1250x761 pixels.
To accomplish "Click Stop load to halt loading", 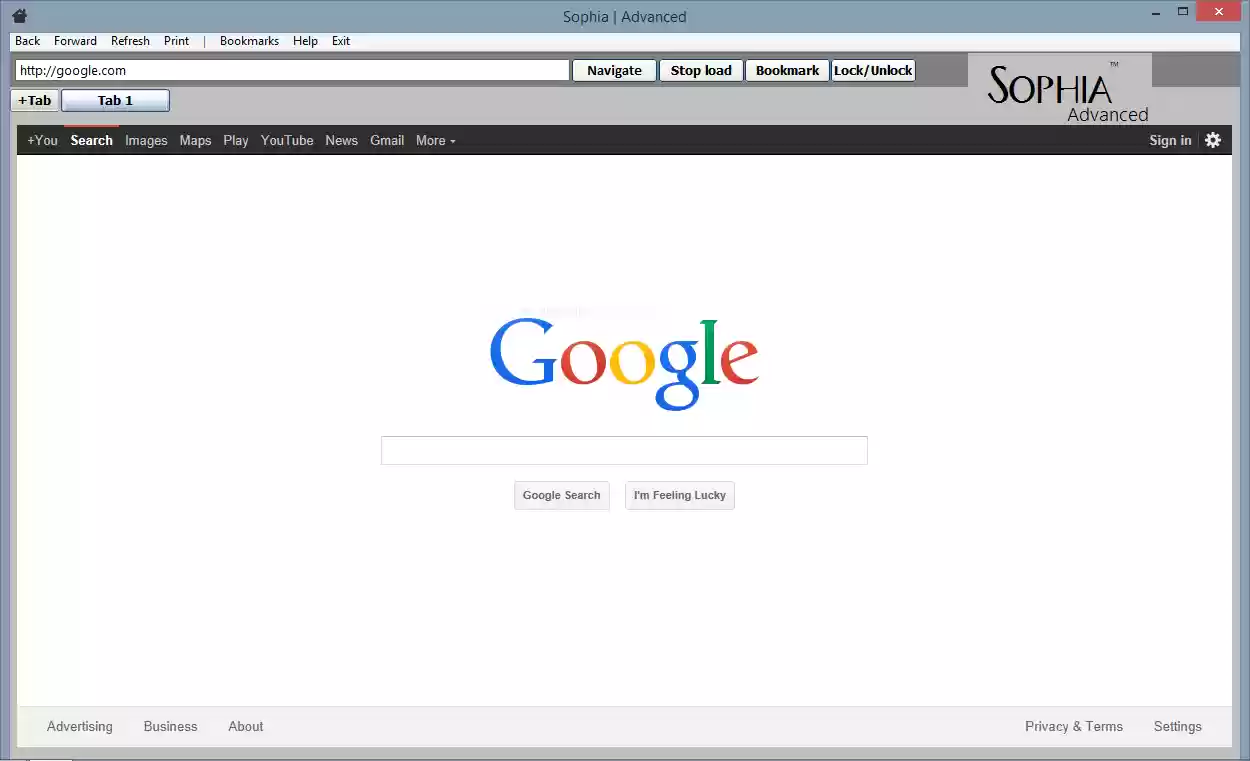I will (700, 70).
